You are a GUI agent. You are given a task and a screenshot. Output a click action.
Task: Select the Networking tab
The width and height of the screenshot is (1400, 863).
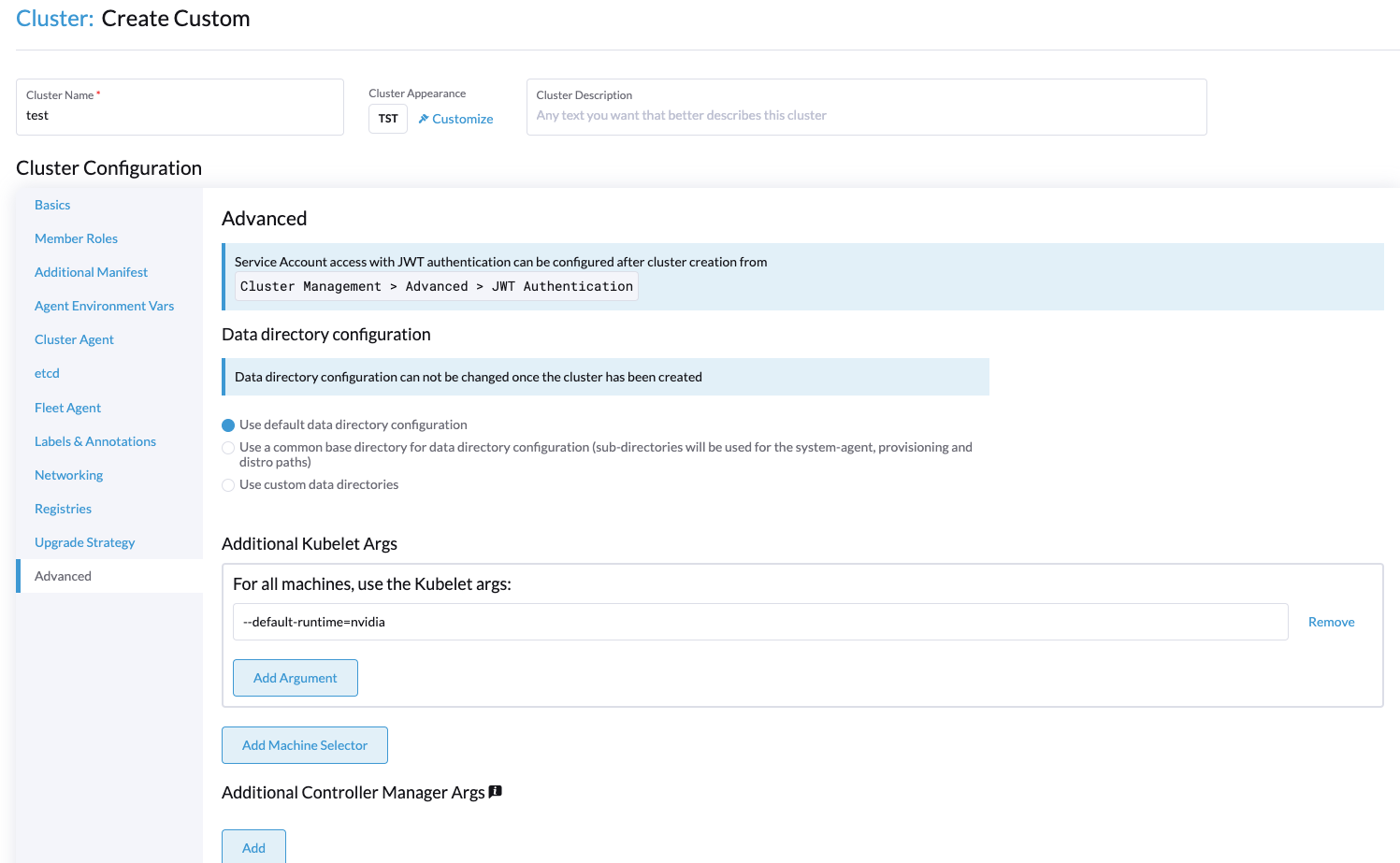68,475
